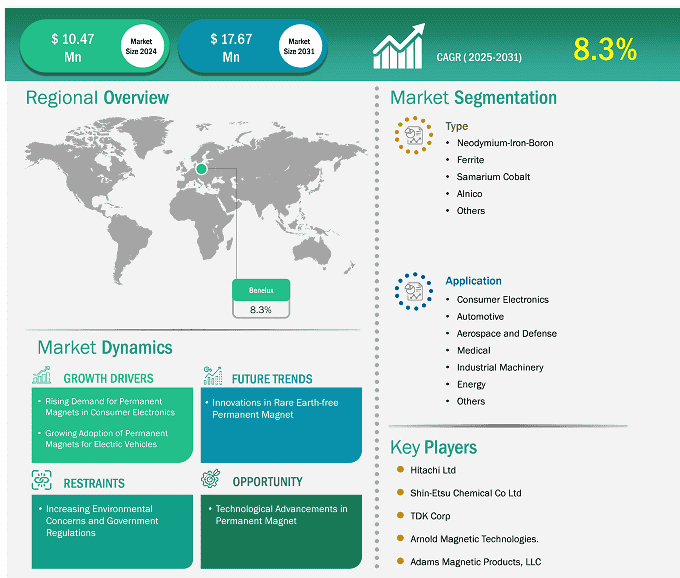Click the GROWTH DRIVERS title

108,379
